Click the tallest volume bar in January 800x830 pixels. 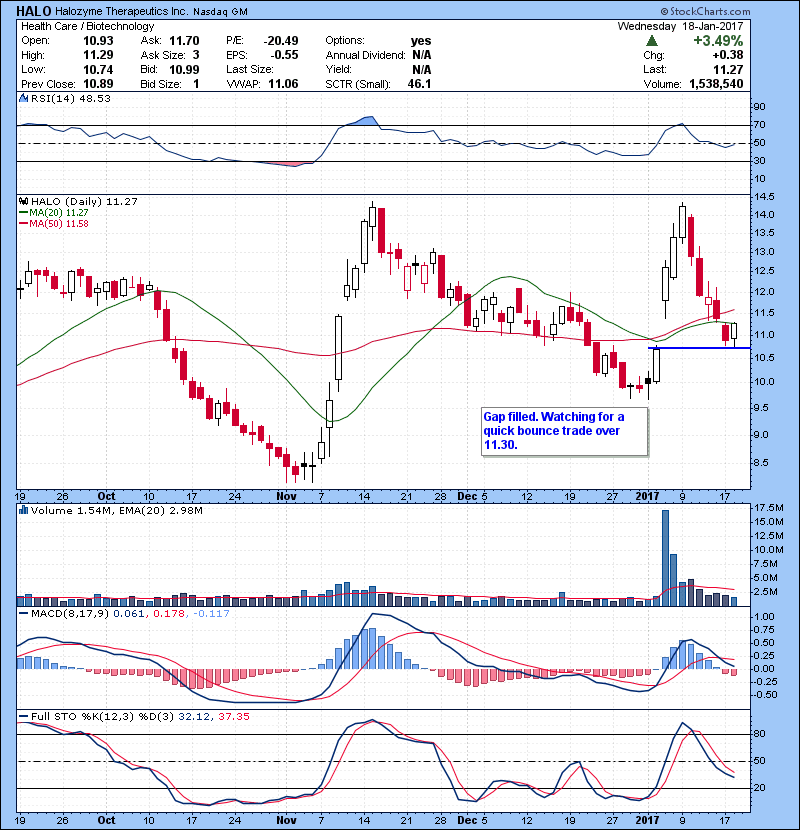pyautogui.click(x=666, y=558)
